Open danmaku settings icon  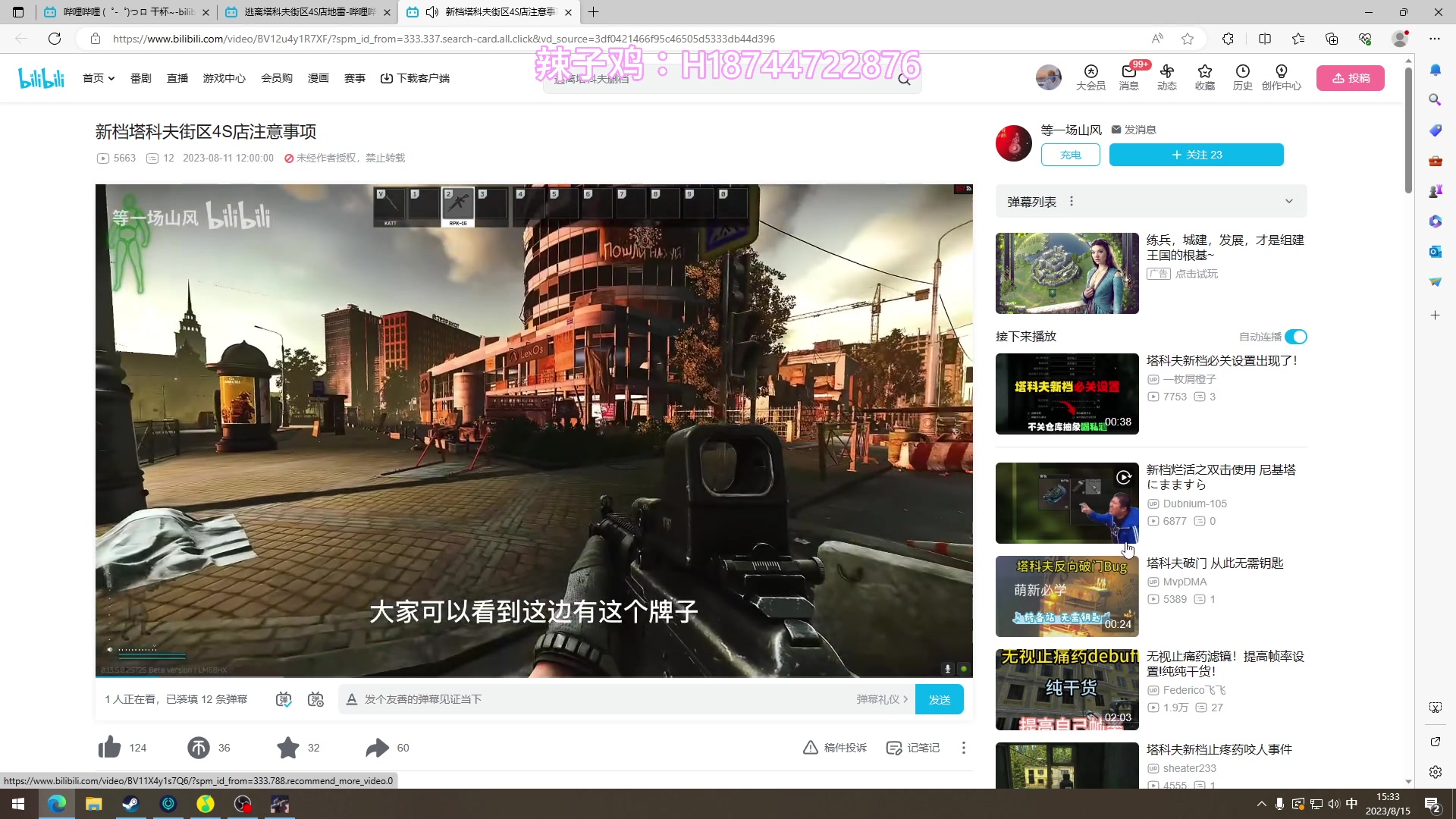click(315, 699)
